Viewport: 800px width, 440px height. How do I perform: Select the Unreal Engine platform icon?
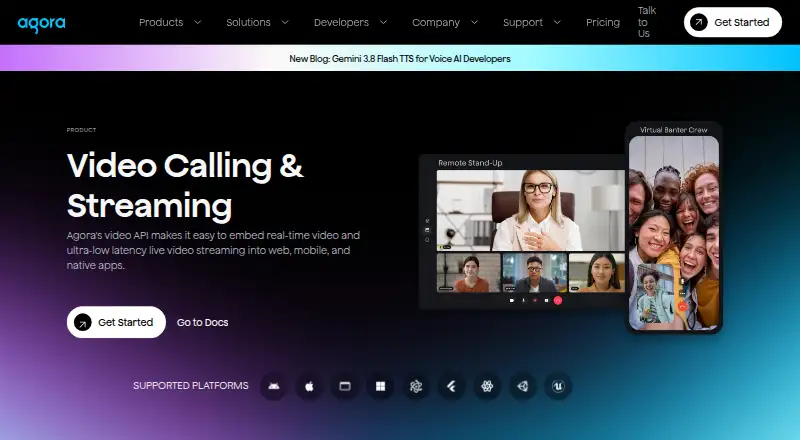tap(558, 386)
